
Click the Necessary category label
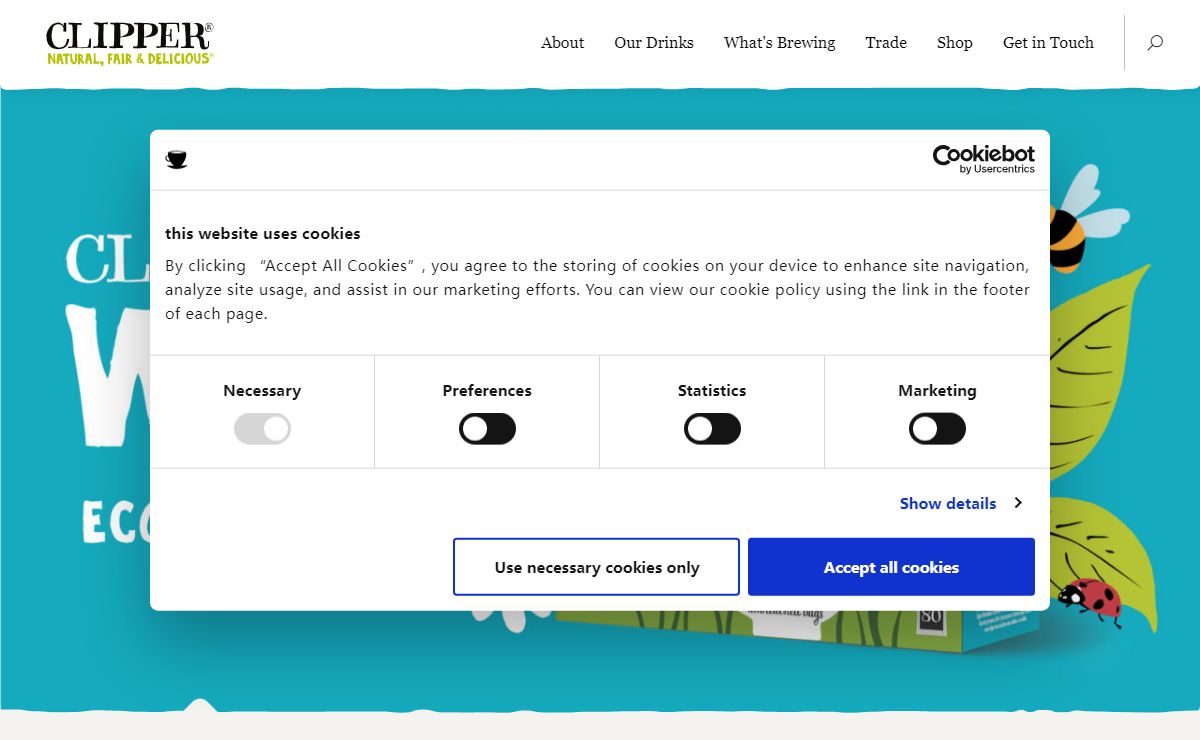[x=262, y=391]
